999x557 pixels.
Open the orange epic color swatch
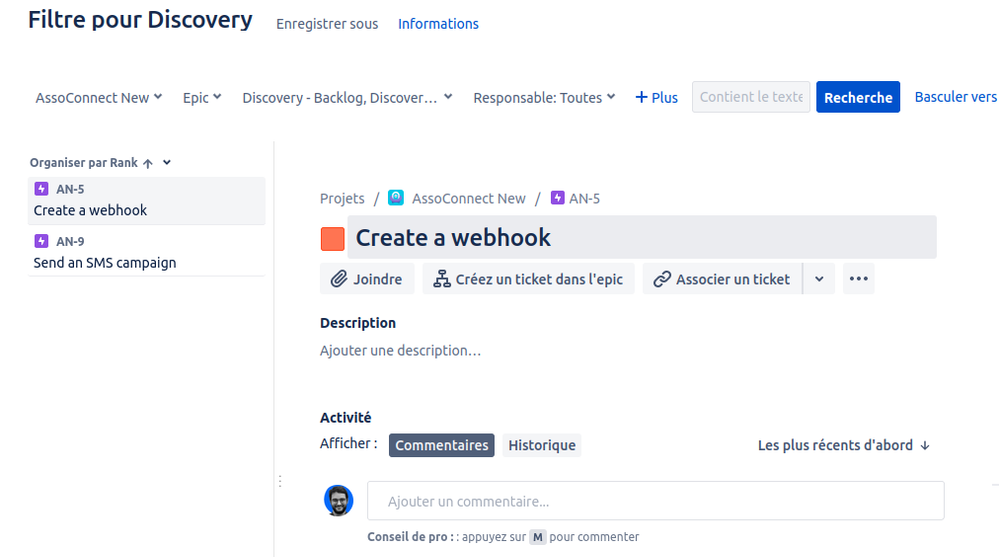(x=333, y=239)
